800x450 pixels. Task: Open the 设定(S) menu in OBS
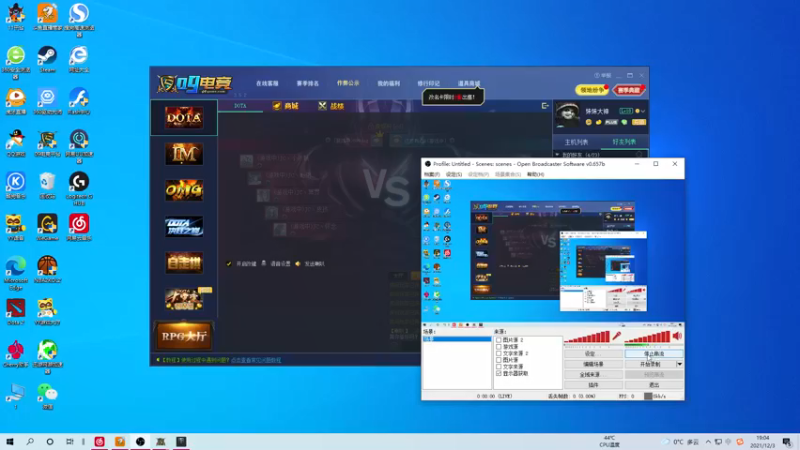pyautogui.click(x=454, y=174)
